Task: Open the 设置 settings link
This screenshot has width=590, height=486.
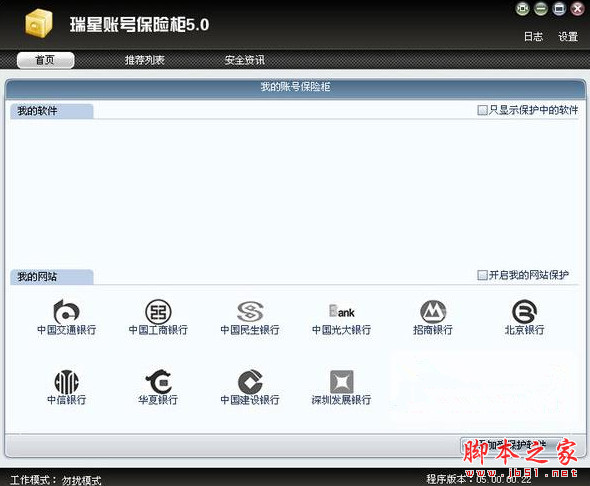Action: pos(568,37)
